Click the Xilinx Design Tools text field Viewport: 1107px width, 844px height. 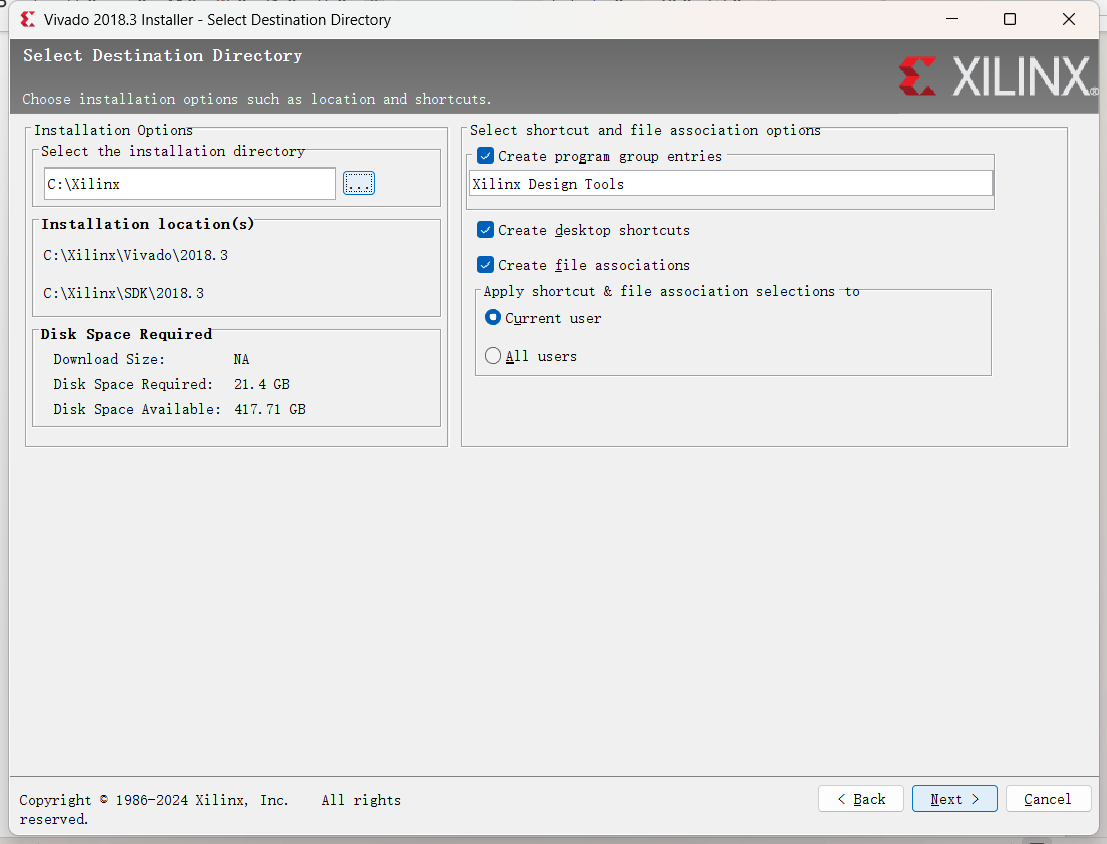pos(731,184)
